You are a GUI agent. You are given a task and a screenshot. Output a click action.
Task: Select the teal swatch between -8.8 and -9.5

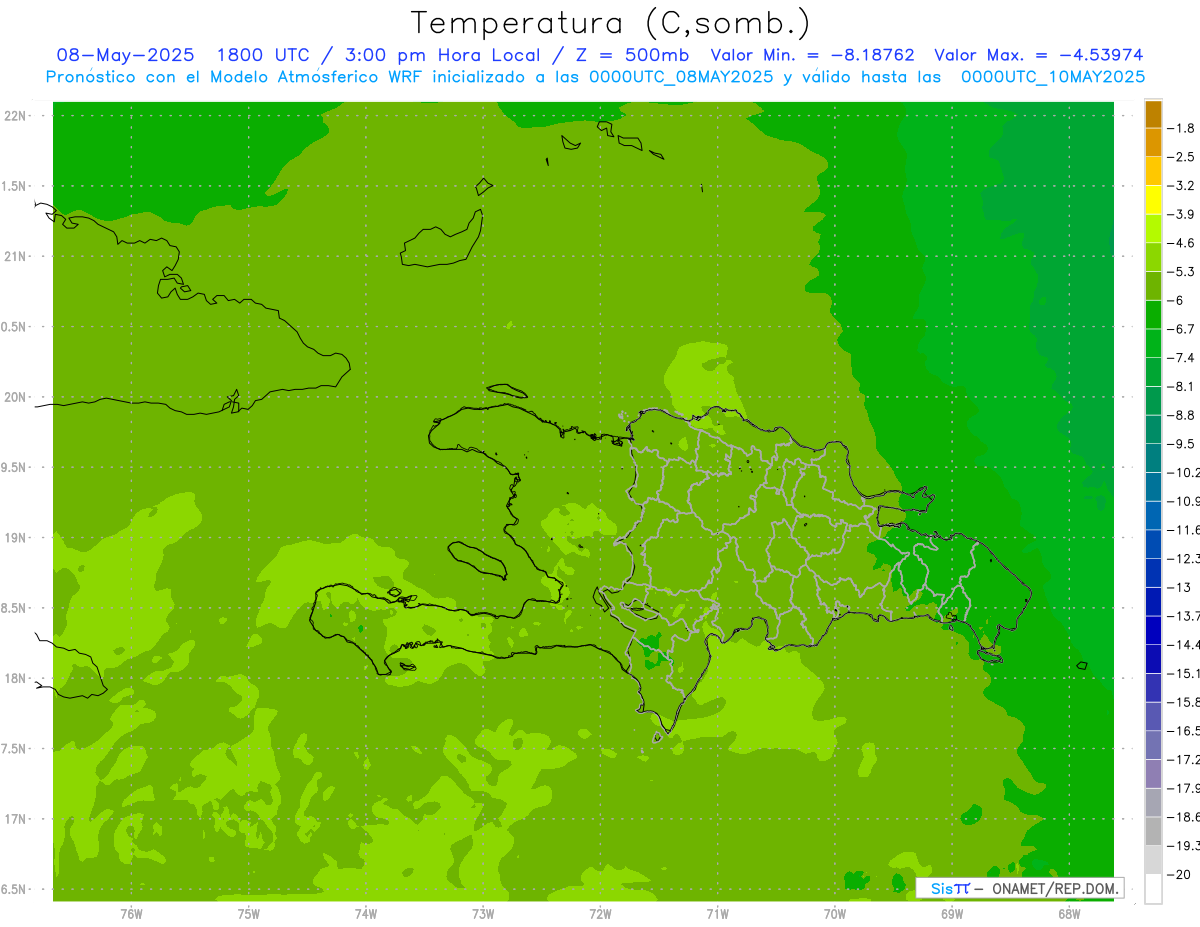pos(1154,430)
